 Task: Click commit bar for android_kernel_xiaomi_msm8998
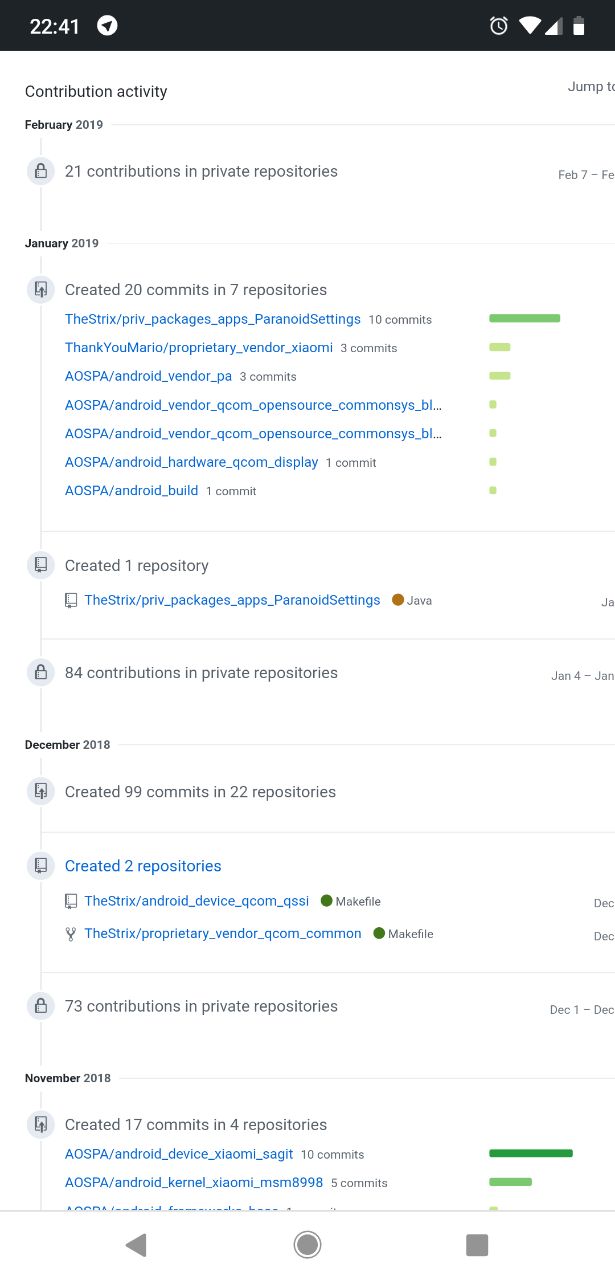(x=510, y=1182)
